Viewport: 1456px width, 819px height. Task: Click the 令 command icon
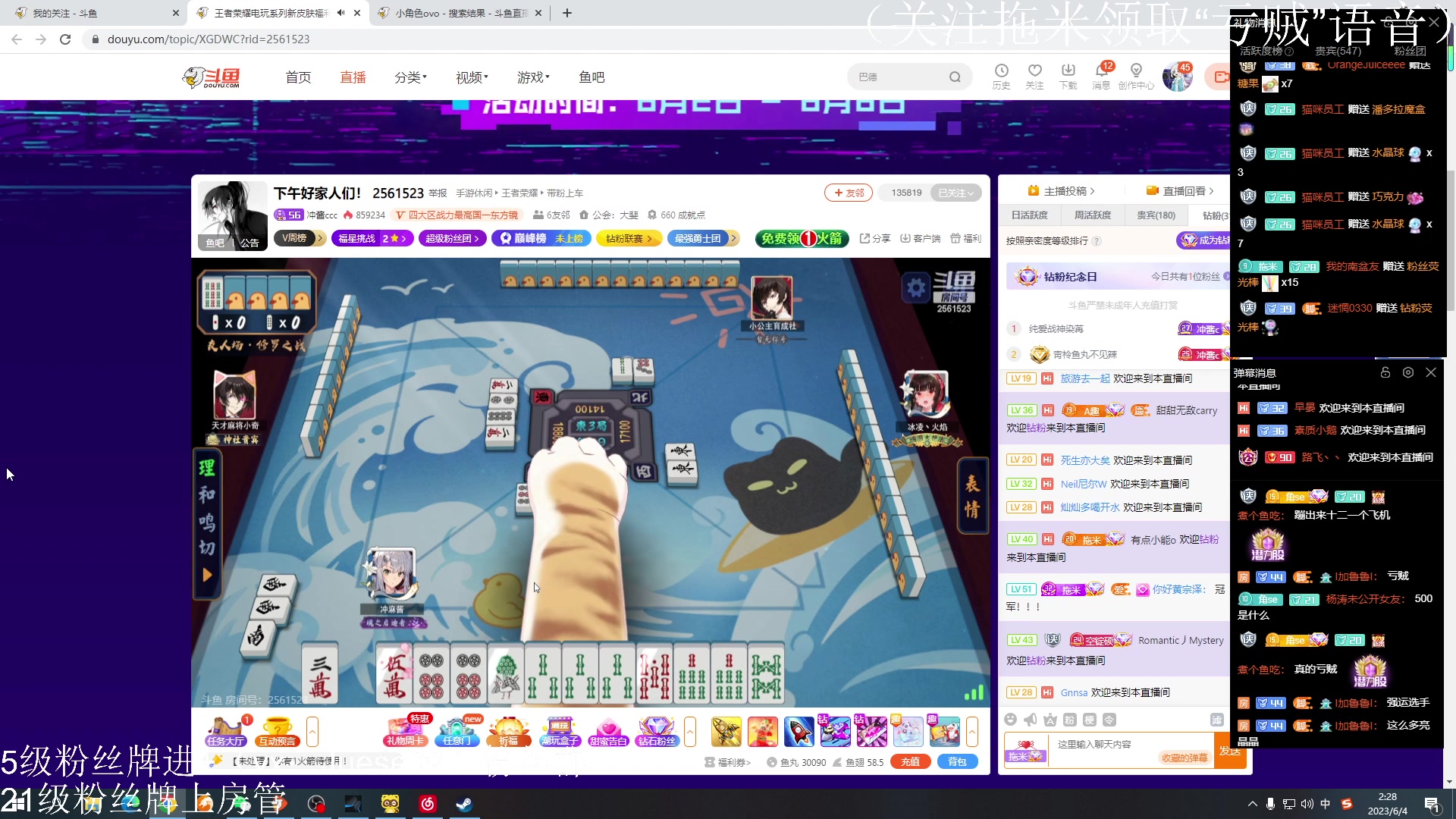click(x=1109, y=720)
